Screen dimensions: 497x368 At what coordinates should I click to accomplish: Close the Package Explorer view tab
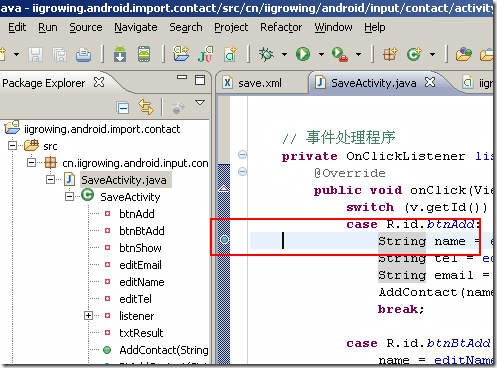point(99,82)
